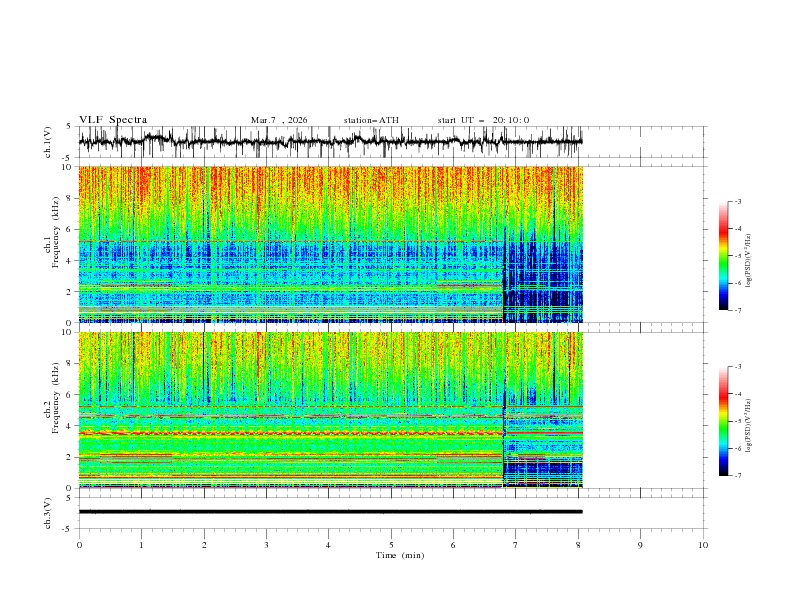Click the "ch.3(V)" y-axis label
The width and height of the screenshot is (792, 612).
48,513
